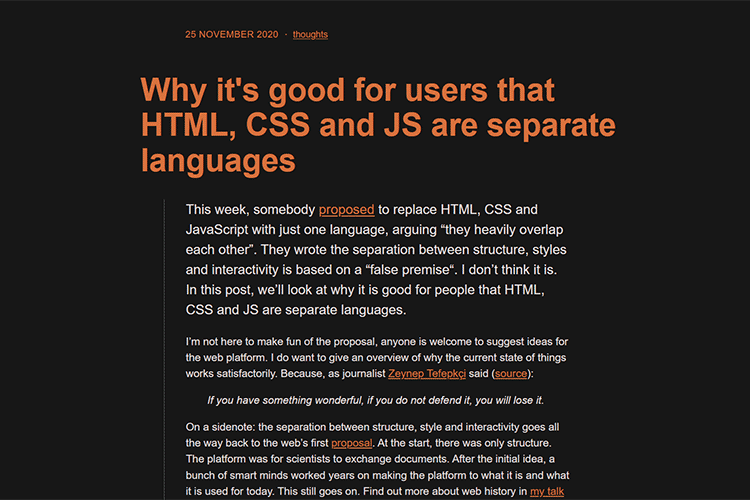This screenshot has height=500, width=750.
Task: Click the word "languages" ending the title
Action: click(x=219, y=160)
